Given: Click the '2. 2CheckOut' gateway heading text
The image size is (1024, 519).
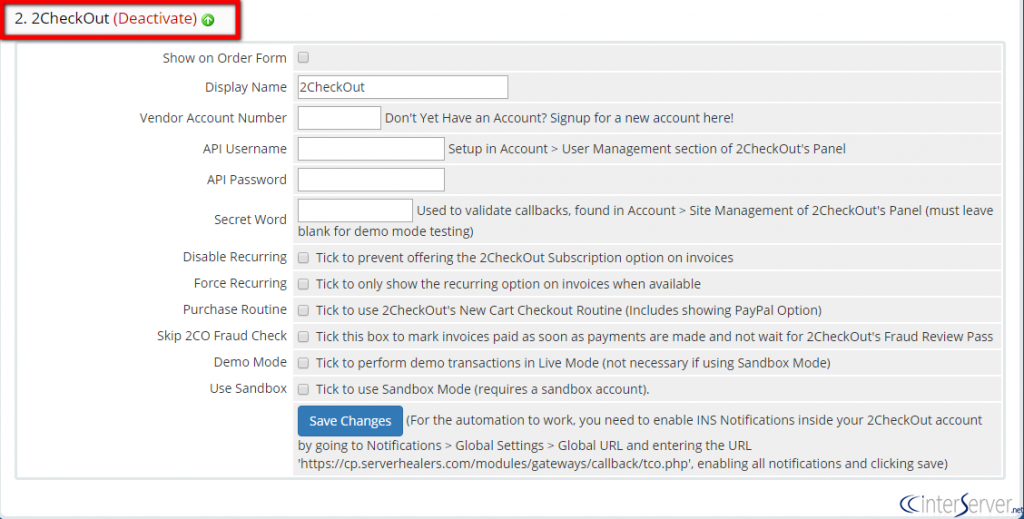Looking at the screenshot, I should (61, 18).
